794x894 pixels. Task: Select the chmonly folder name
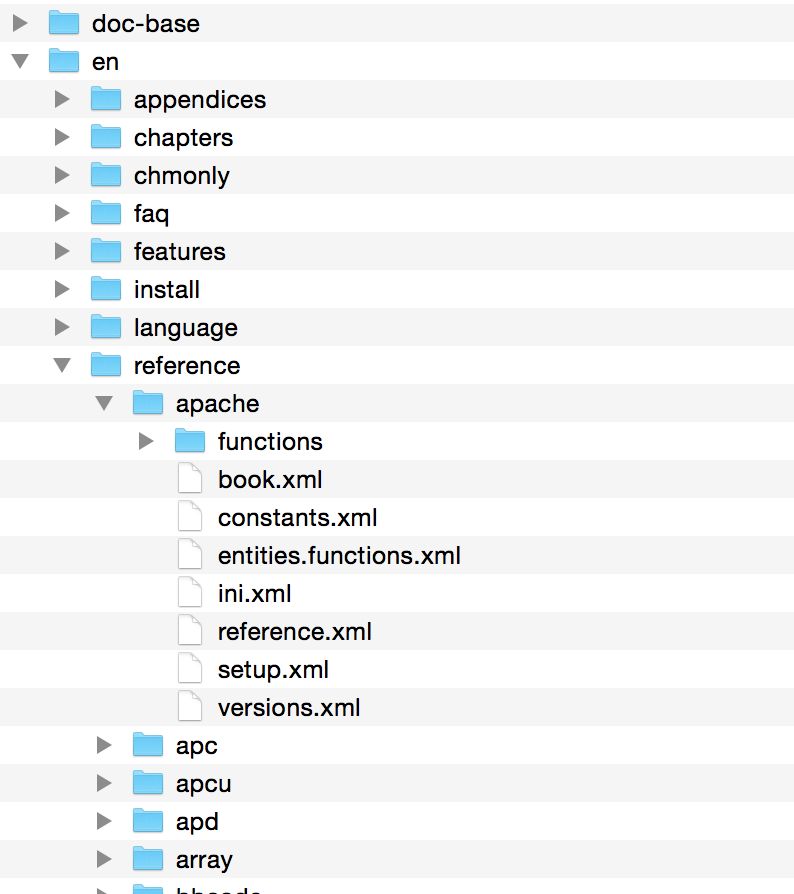point(182,176)
